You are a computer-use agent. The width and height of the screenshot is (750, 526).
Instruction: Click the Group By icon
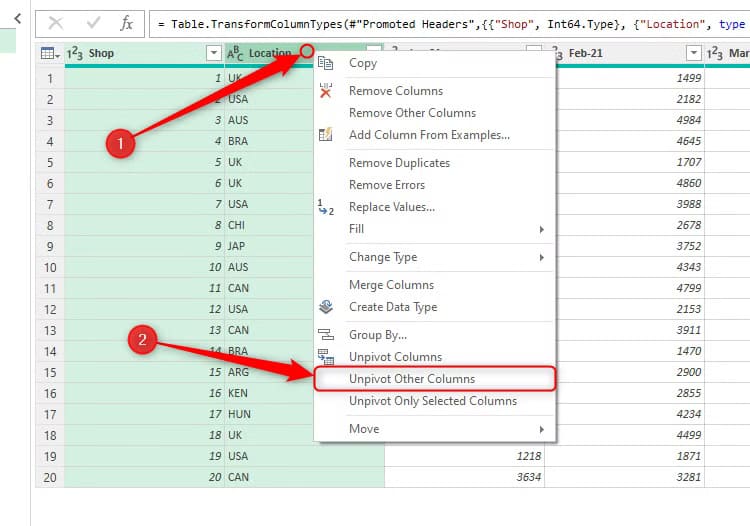click(x=326, y=334)
